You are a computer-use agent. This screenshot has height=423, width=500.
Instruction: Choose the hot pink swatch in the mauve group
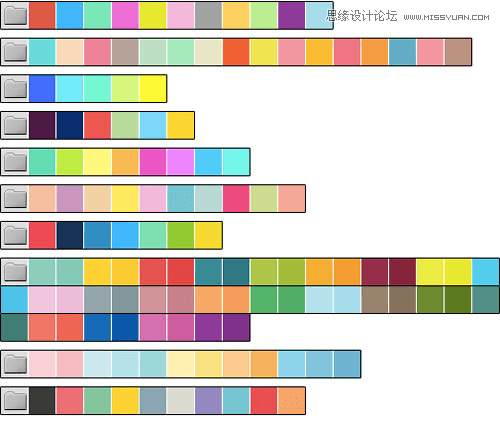click(x=236, y=199)
